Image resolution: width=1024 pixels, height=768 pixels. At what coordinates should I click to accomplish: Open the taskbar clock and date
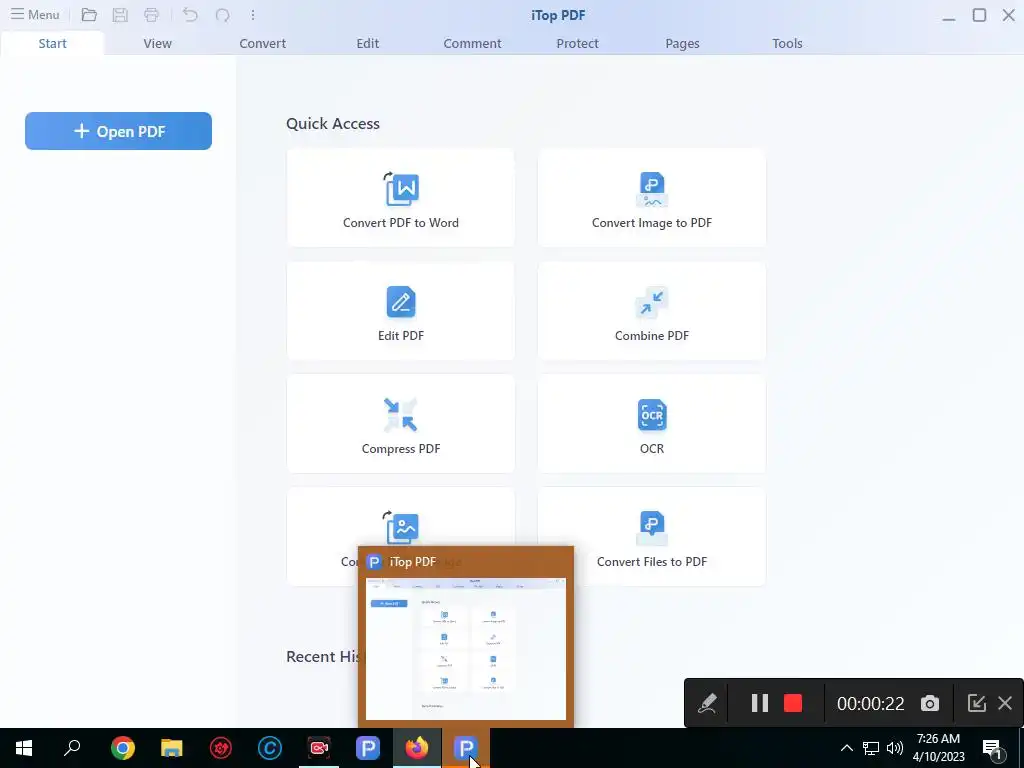(938, 748)
